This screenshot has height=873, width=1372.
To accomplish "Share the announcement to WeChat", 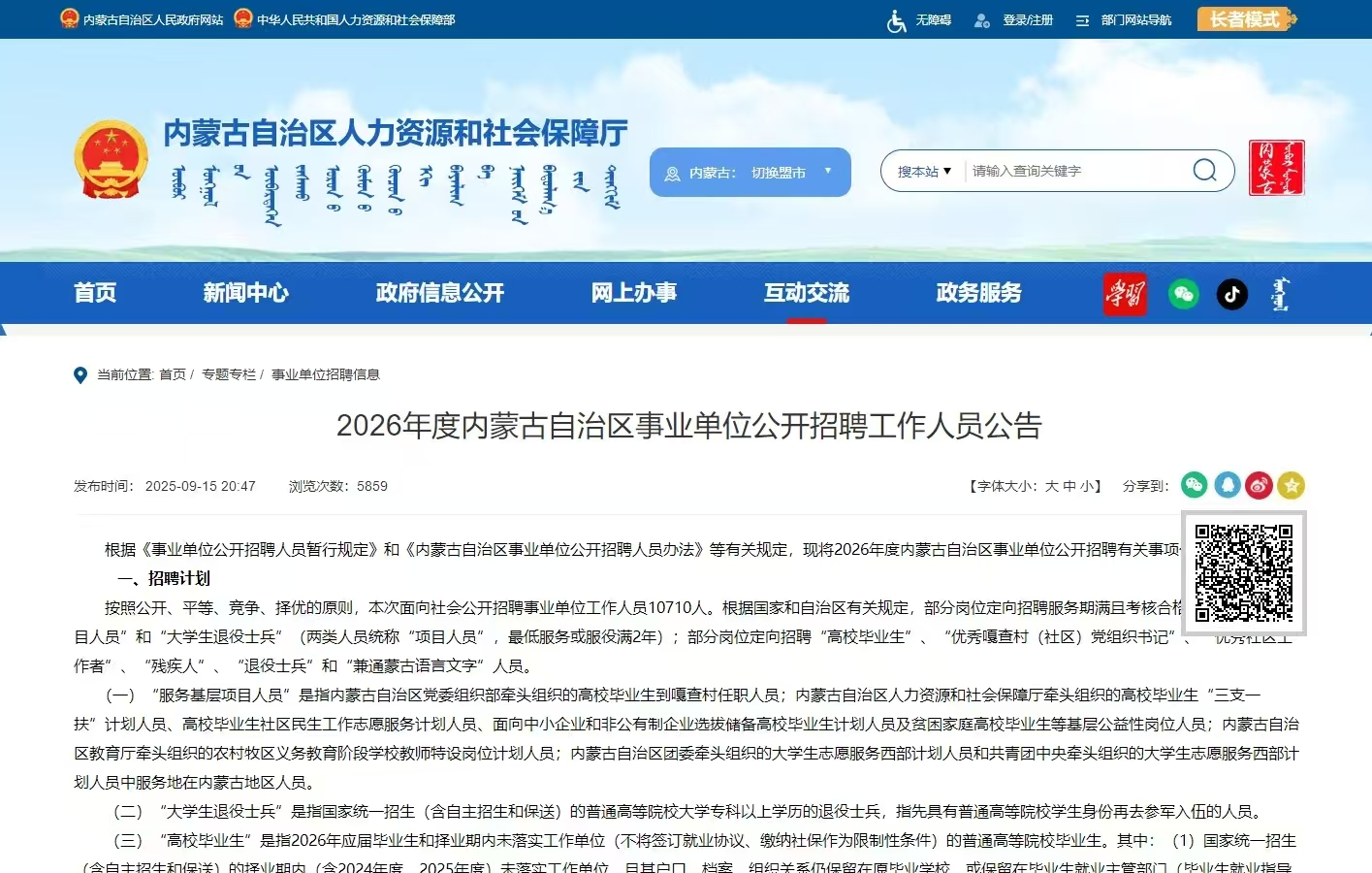I will (1194, 485).
